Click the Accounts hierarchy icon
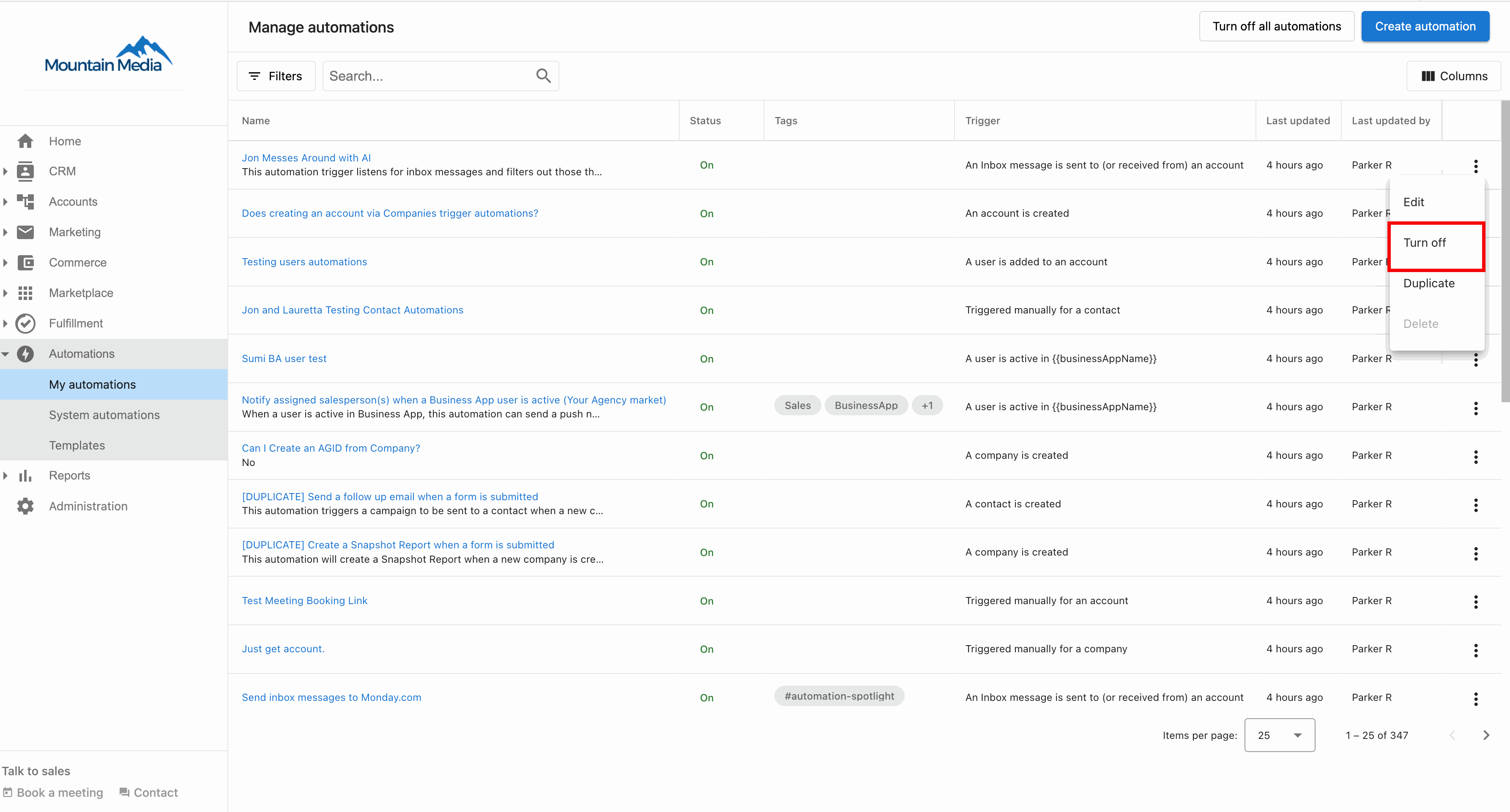Viewport: 1510px width, 812px height. point(25,202)
